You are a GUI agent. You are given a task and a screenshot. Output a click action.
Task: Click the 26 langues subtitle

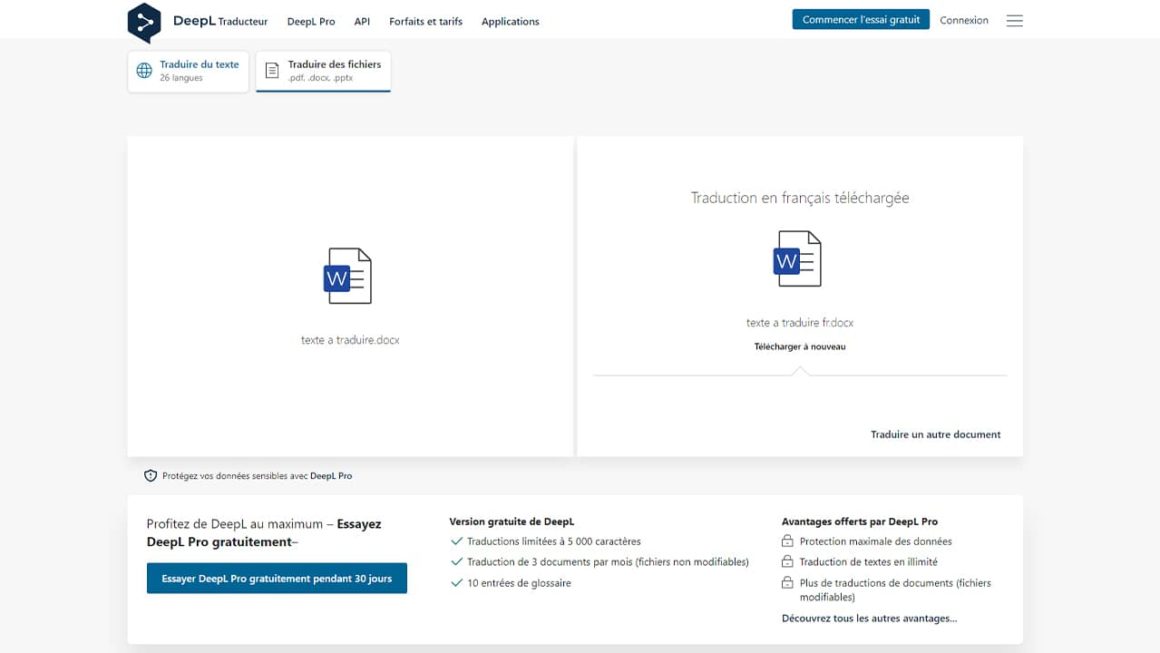tap(181, 78)
